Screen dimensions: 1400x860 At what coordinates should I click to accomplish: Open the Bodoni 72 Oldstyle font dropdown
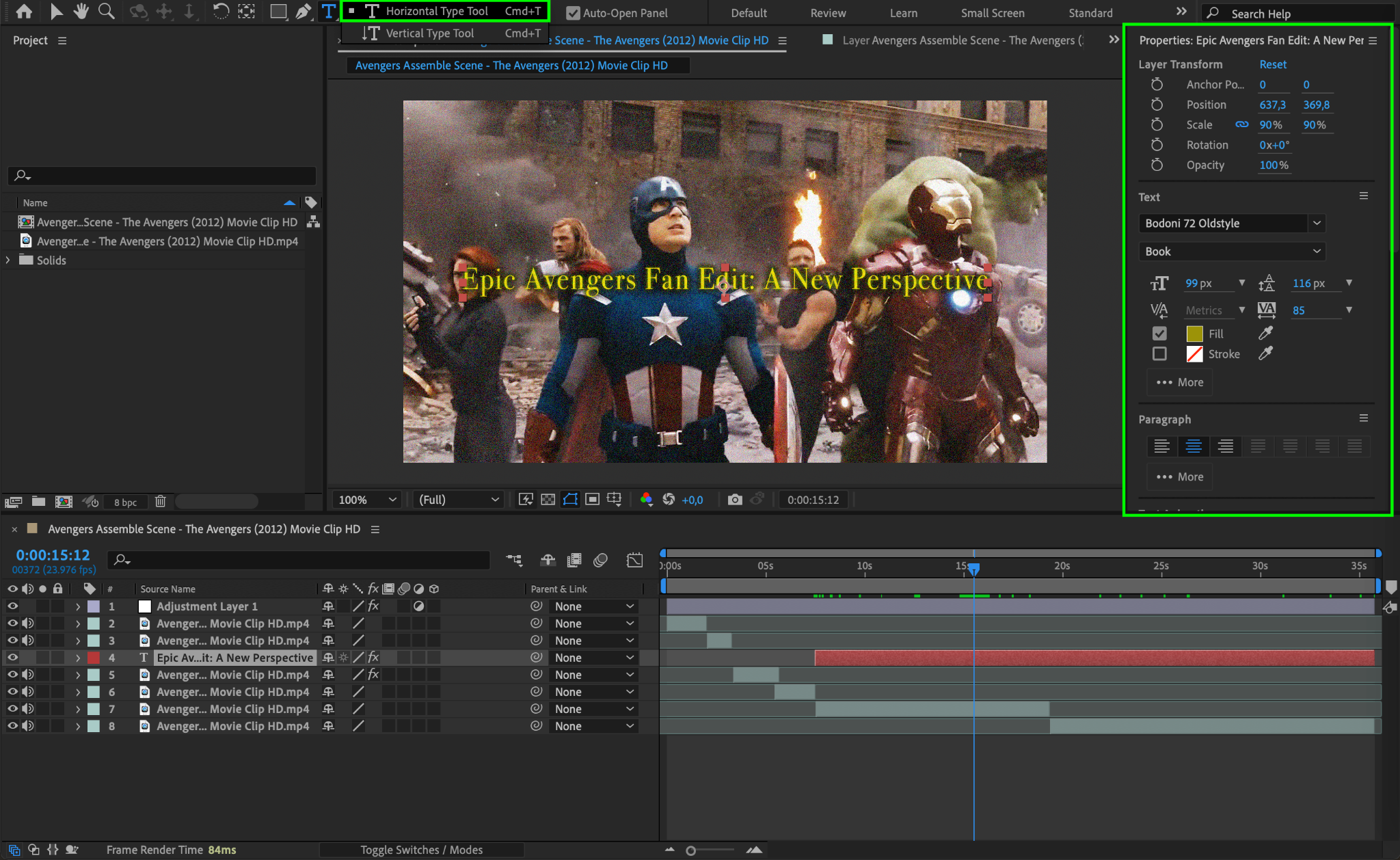click(x=1317, y=224)
